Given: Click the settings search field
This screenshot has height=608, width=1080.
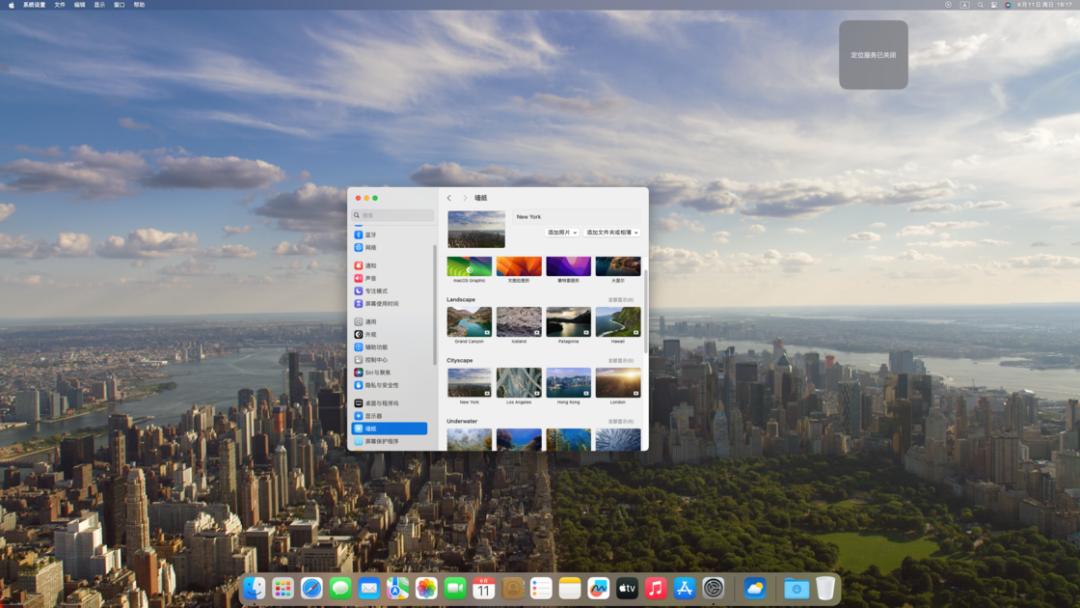Looking at the screenshot, I should 392,215.
